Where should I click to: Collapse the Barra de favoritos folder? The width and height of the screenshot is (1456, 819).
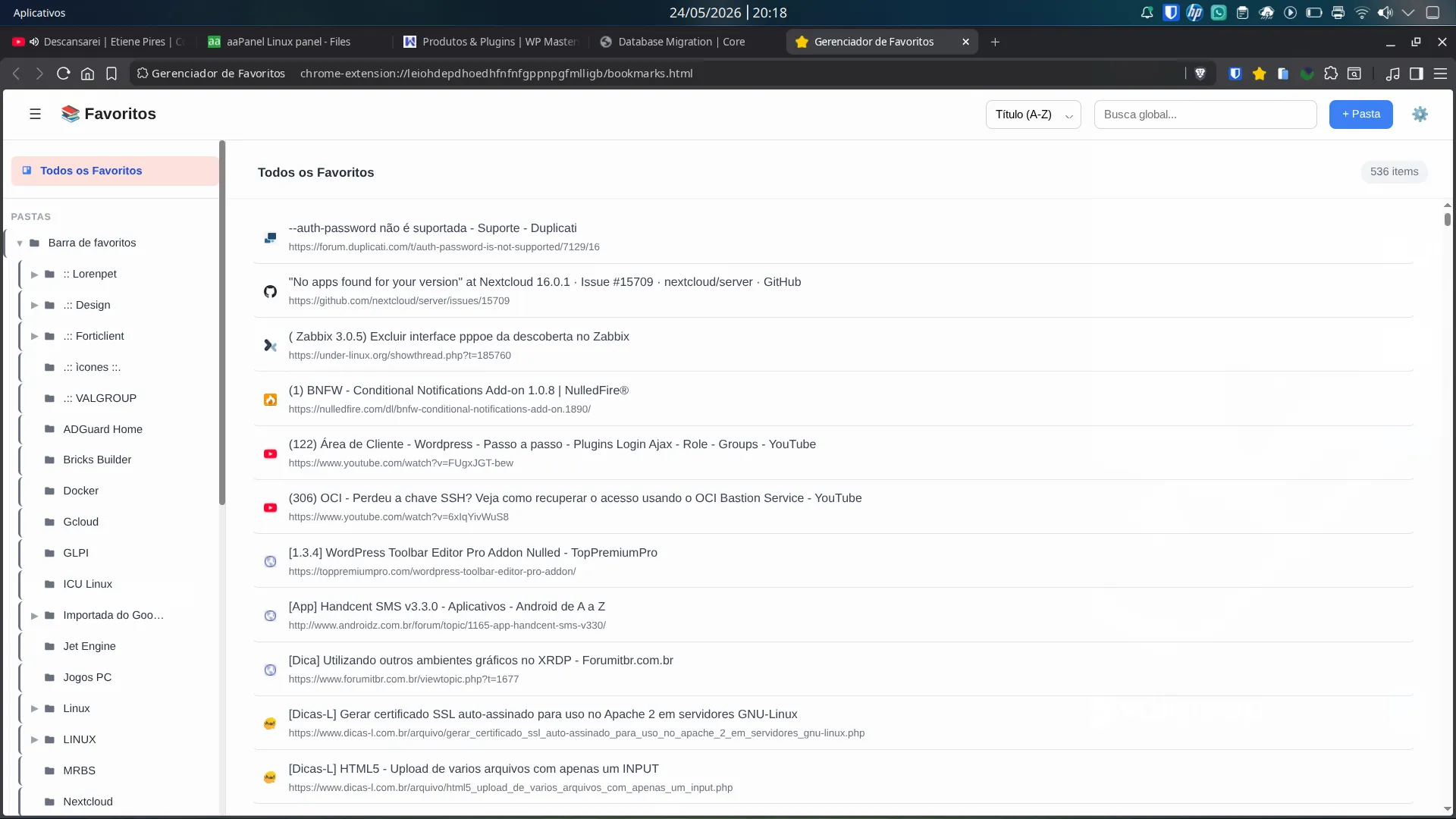coord(20,243)
